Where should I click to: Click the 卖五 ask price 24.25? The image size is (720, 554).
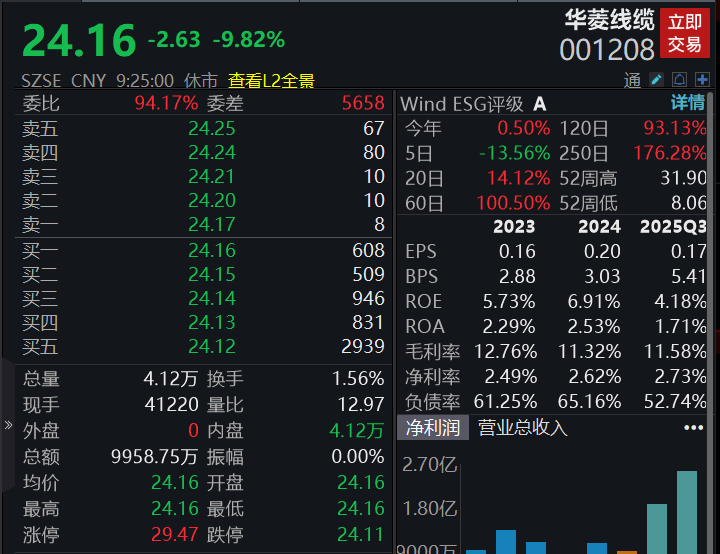[211, 128]
